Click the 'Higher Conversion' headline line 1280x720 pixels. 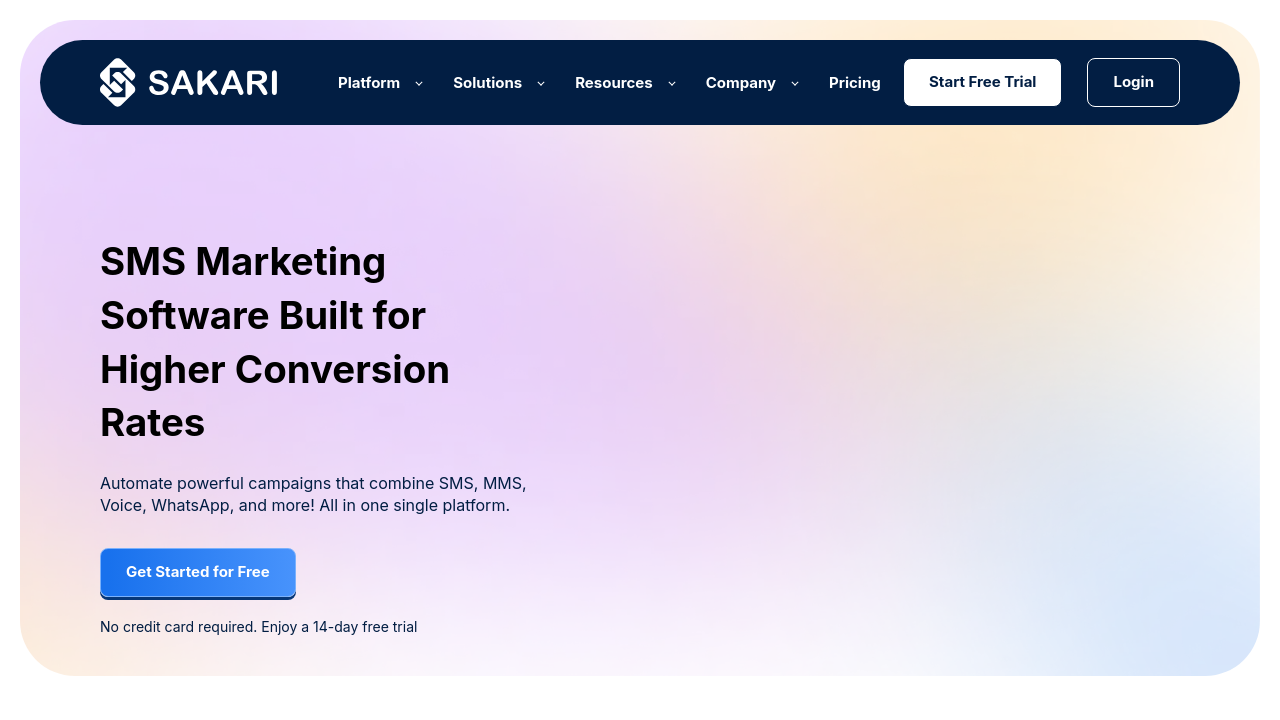(275, 370)
